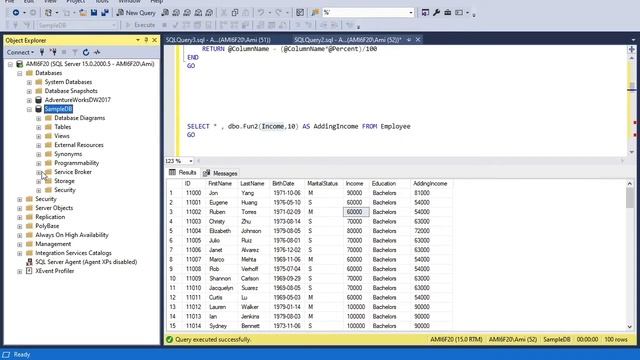
Task: Select the Views folder in tree
Action: (x=62, y=136)
